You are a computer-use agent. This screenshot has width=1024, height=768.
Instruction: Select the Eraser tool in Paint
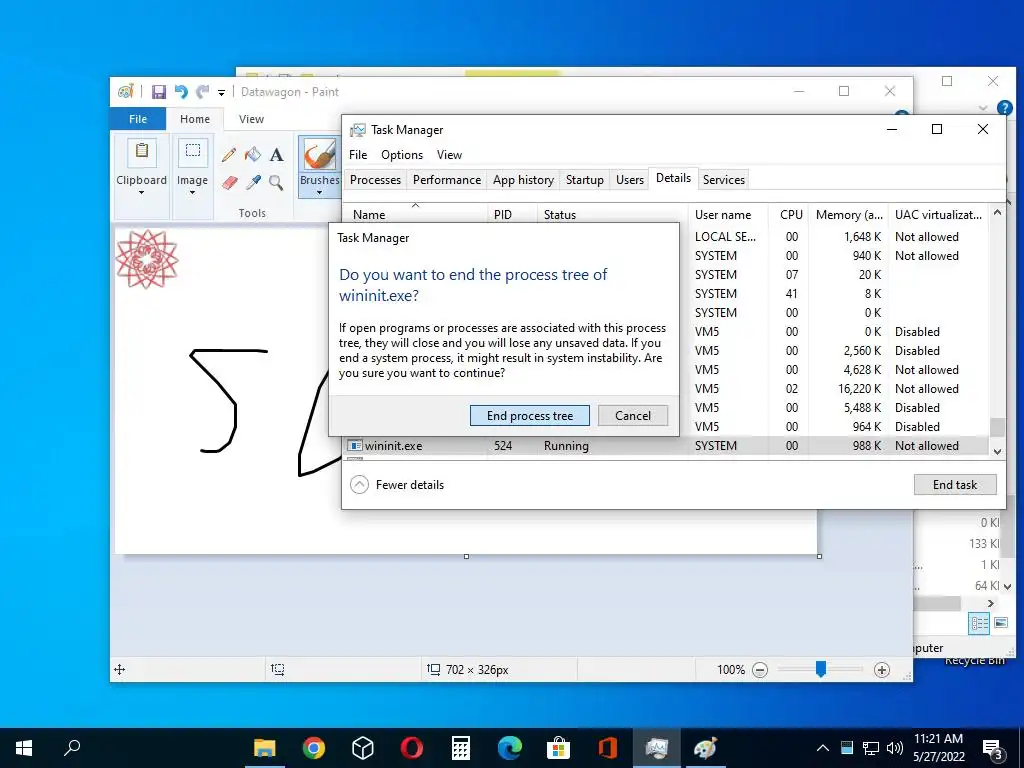click(x=229, y=182)
